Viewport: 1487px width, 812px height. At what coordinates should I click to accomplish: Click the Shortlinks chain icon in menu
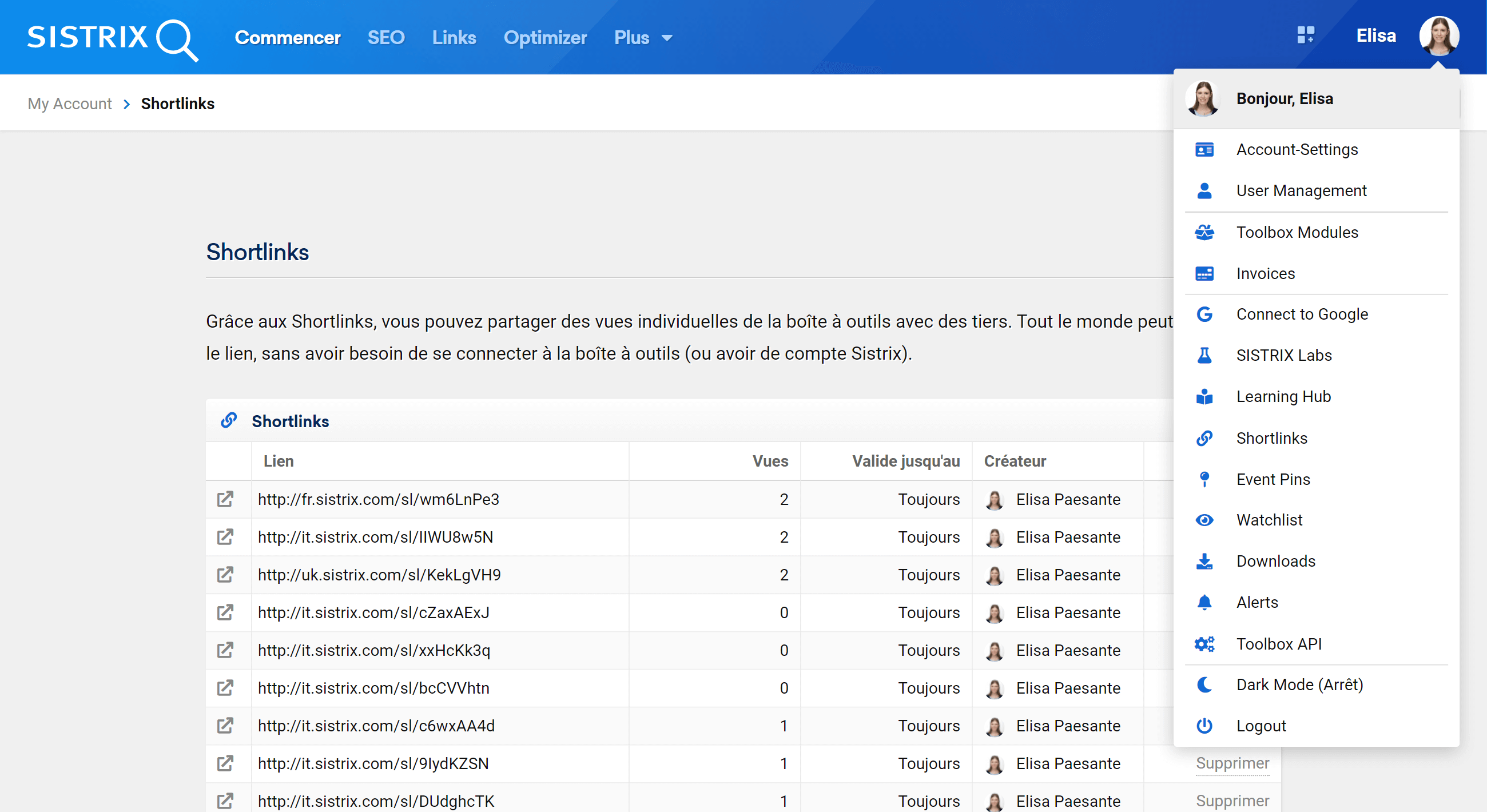[1204, 439]
